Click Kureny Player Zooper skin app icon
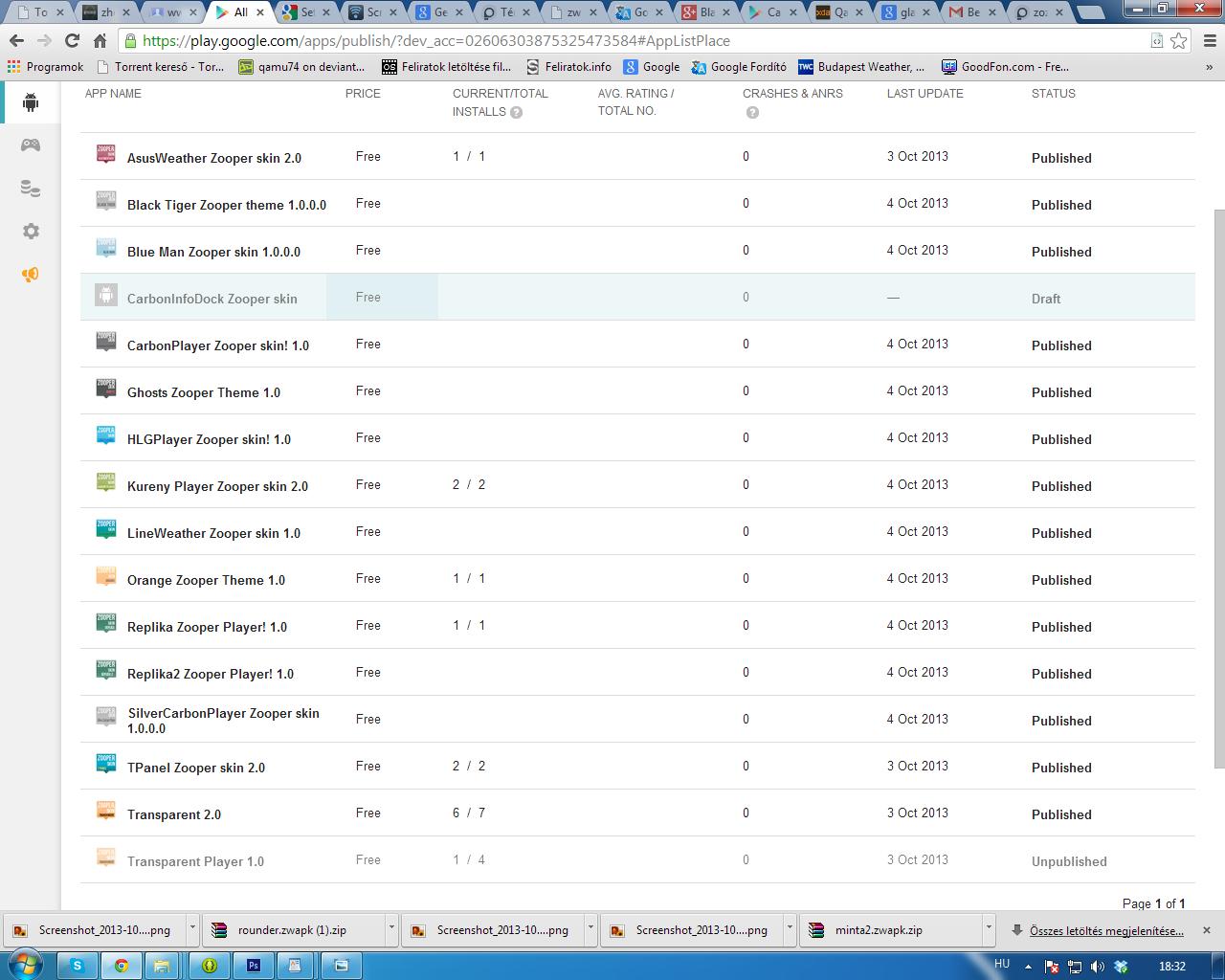Screen dimensions: 1225x980 click(105, 483)
